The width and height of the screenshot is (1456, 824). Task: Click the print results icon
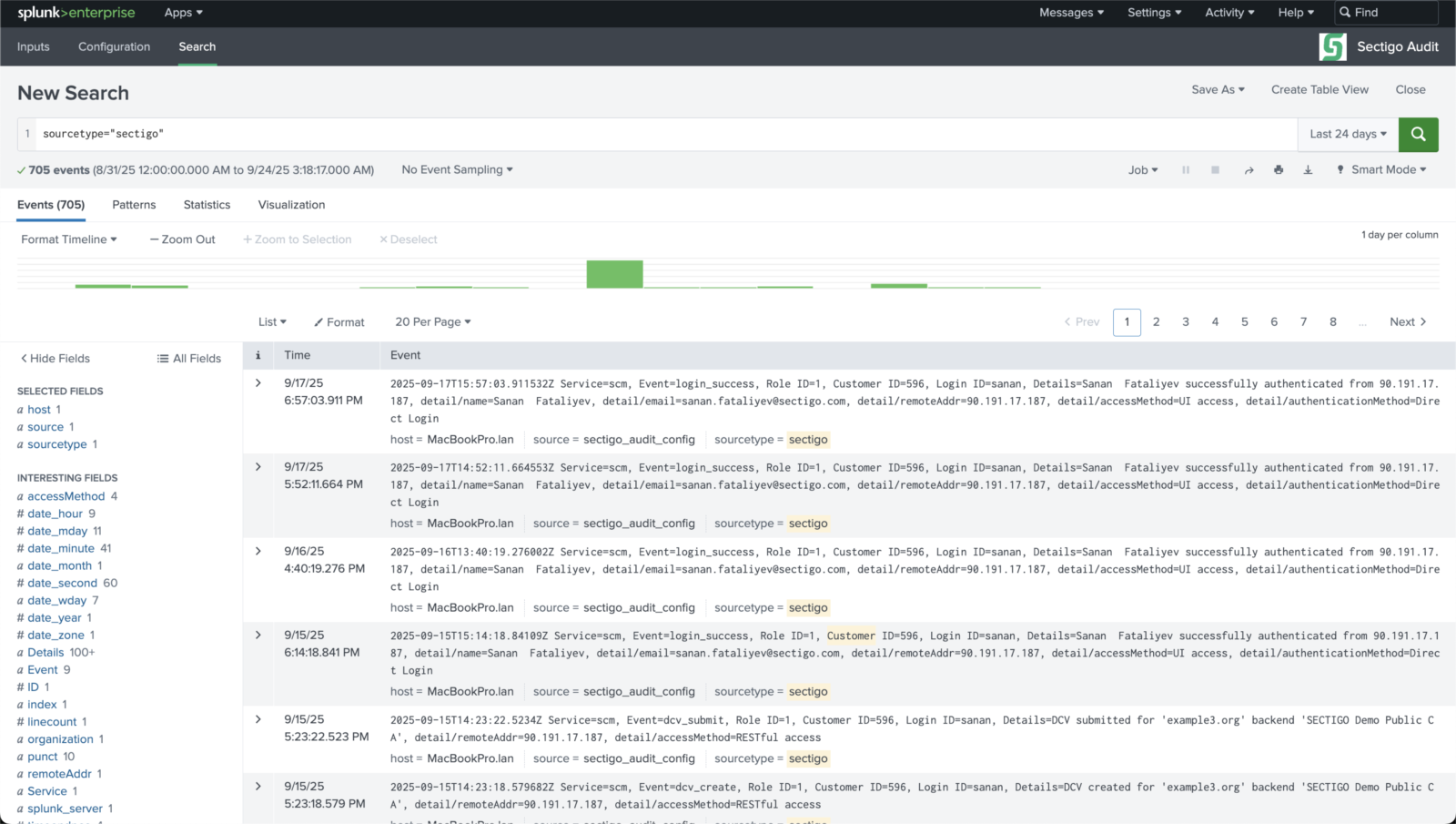point(1279,170)
